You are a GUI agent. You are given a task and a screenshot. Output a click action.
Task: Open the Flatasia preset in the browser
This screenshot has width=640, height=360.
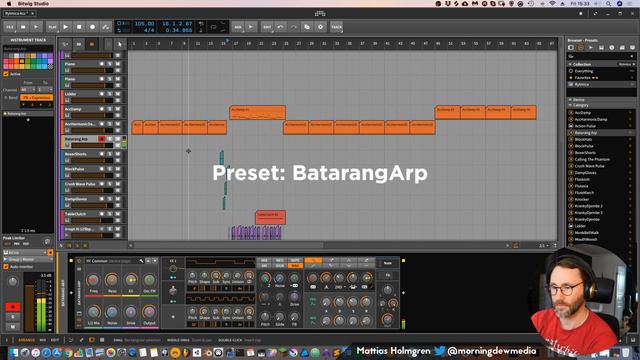coord(600,186)
